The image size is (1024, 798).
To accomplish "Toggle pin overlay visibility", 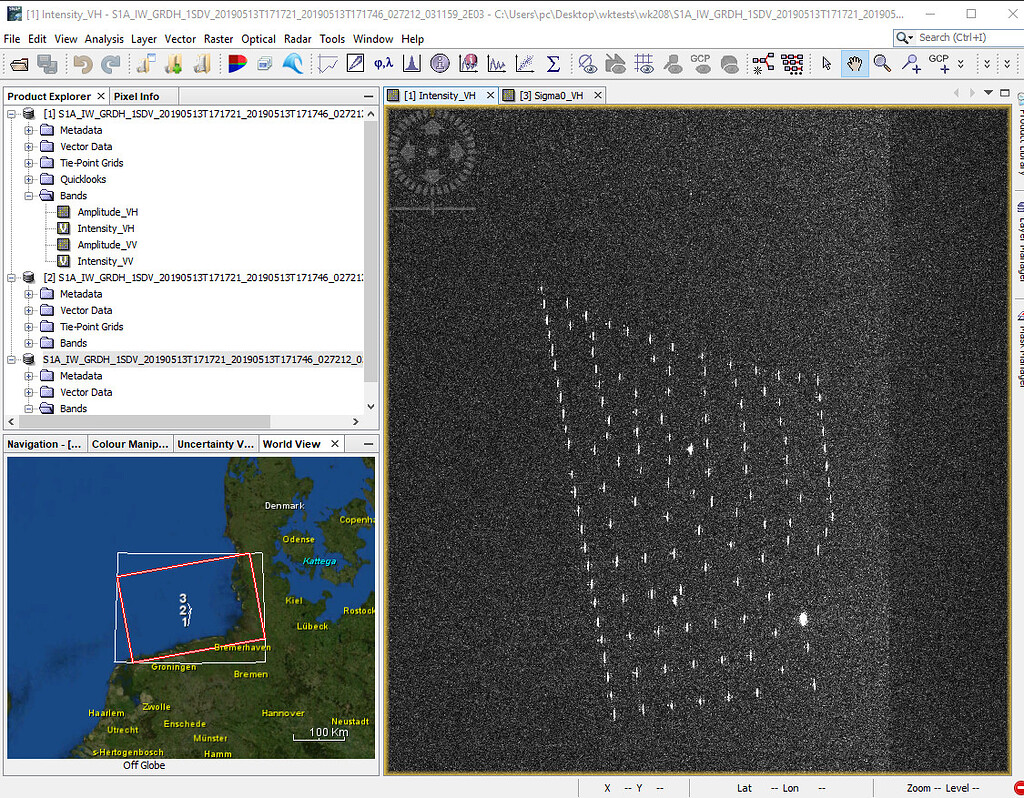I will click(671, 63).
